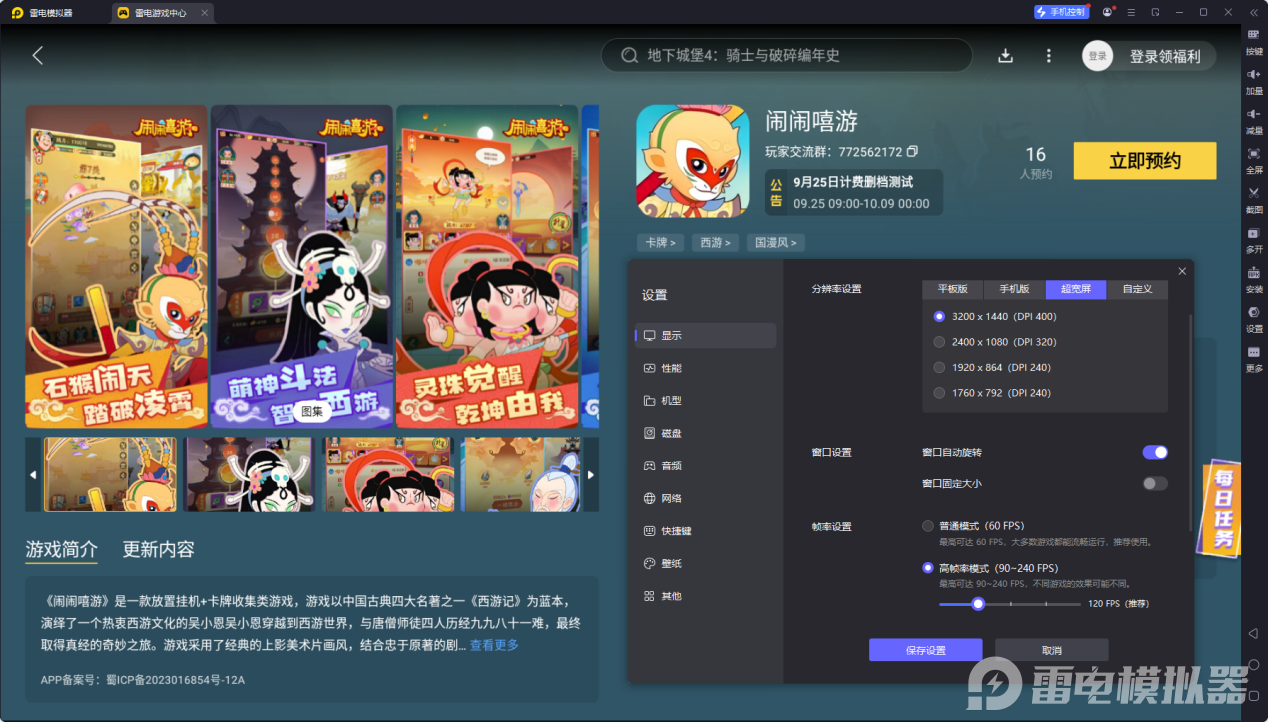Open the 多开 multi-instance tool
This screenshot has width=1268, height=722.
tap(1254, 239)
